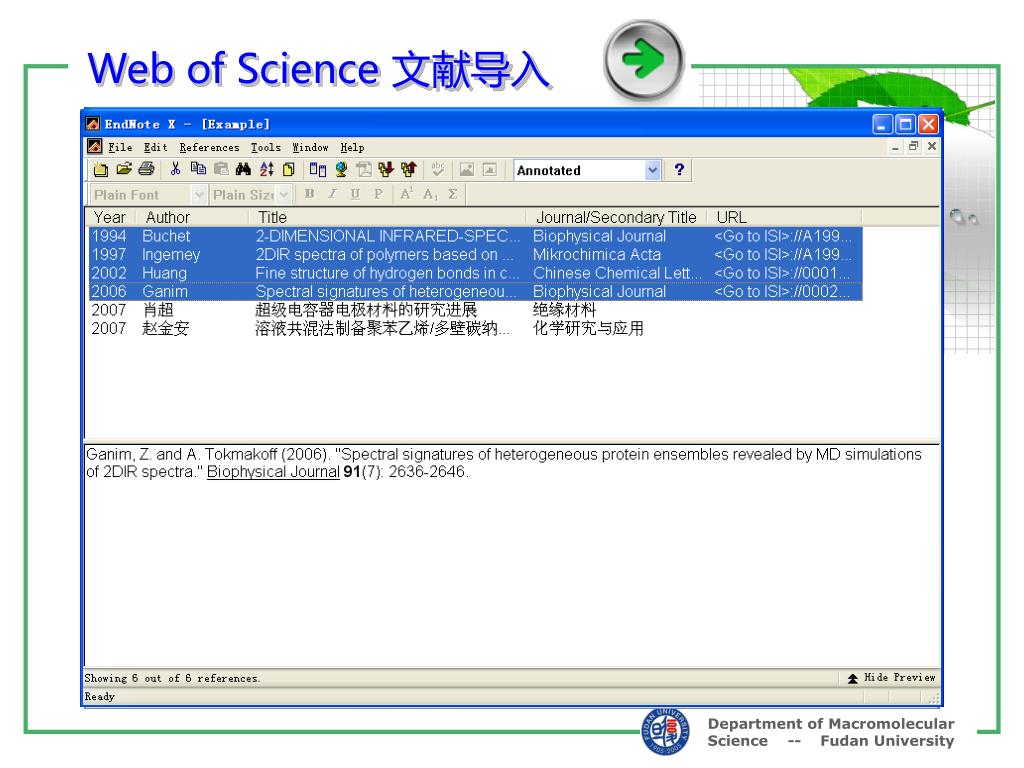Sort by the Title column header

coord(387,217)
